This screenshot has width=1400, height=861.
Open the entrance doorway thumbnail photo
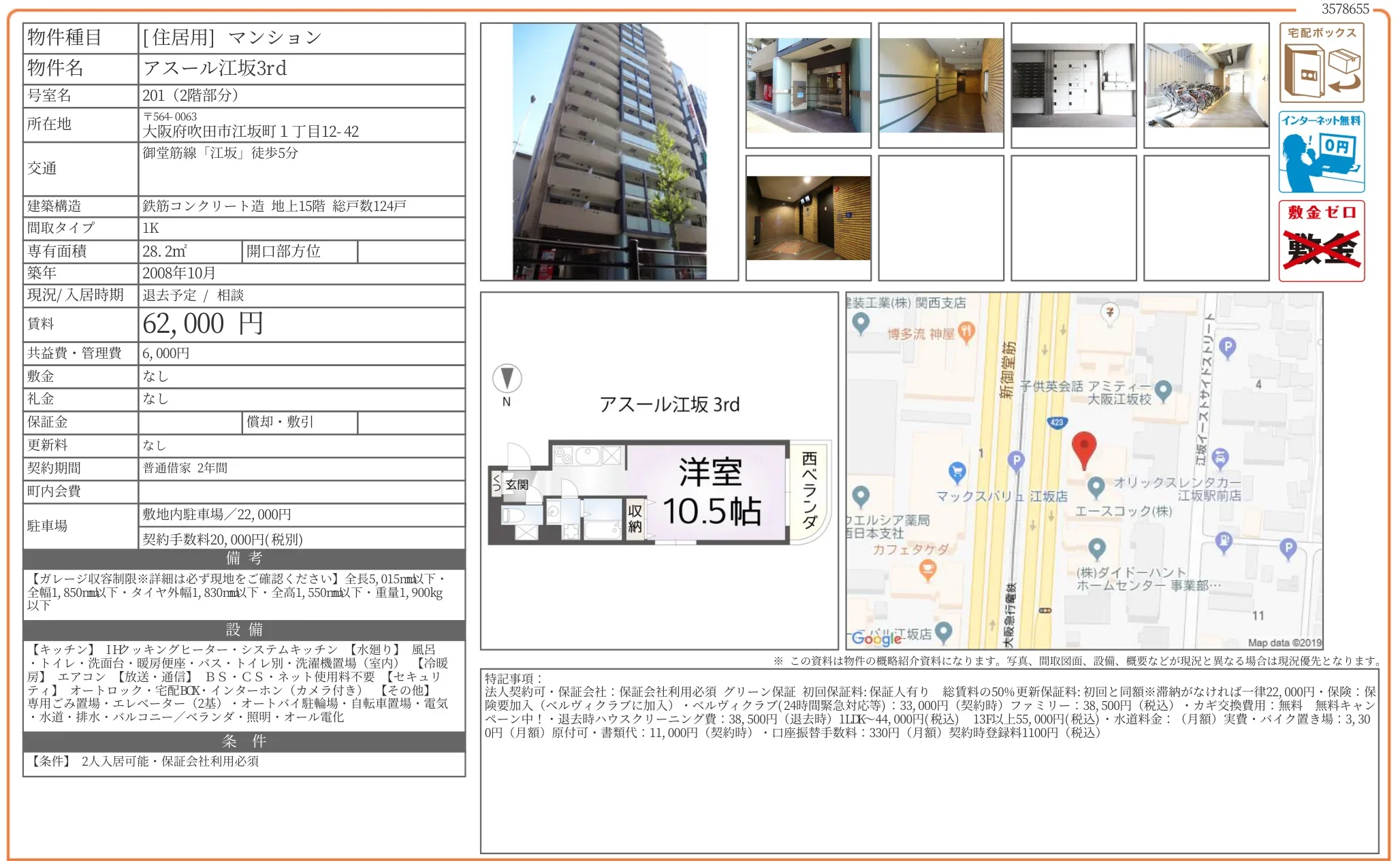pos(808,86)
